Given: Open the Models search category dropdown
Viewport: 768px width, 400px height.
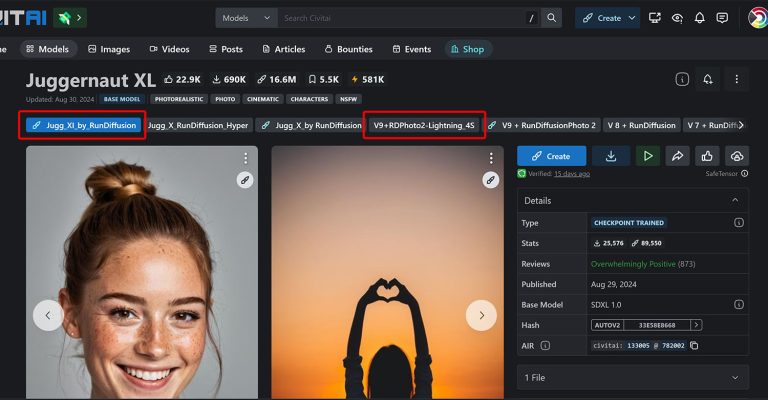Looking at the screenshot, I should (x=247, y=18).
